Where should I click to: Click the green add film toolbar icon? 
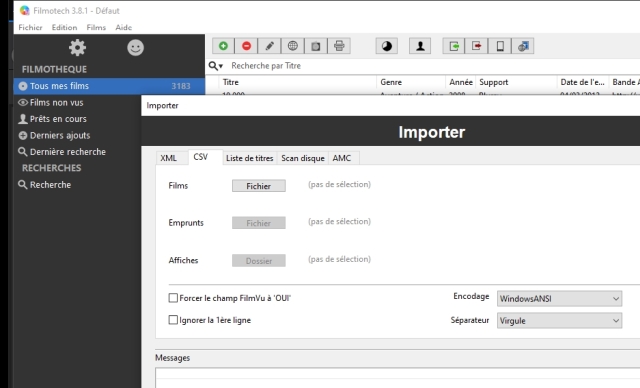click(223, 46)
